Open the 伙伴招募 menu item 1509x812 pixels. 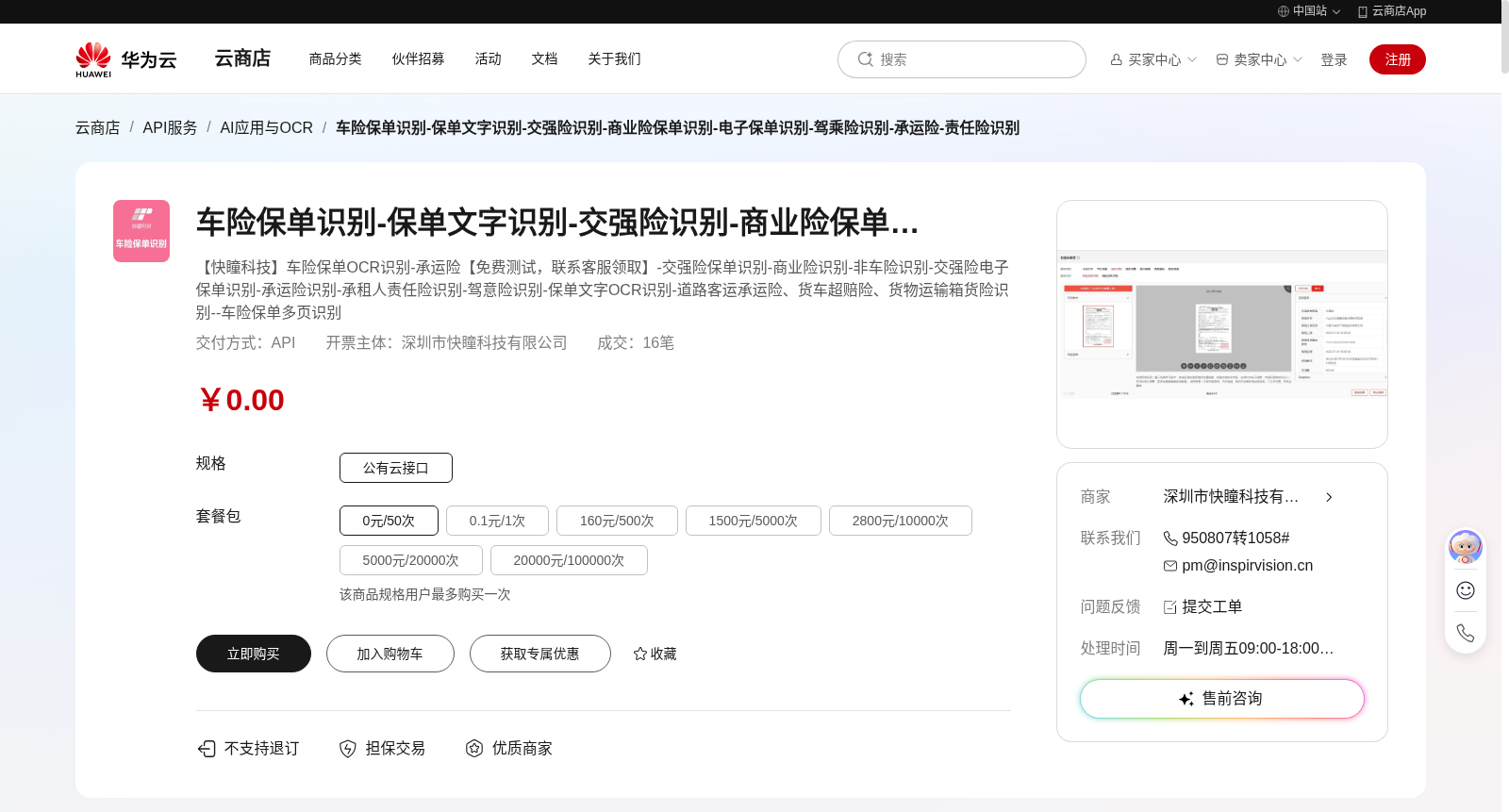coord(419,58)
